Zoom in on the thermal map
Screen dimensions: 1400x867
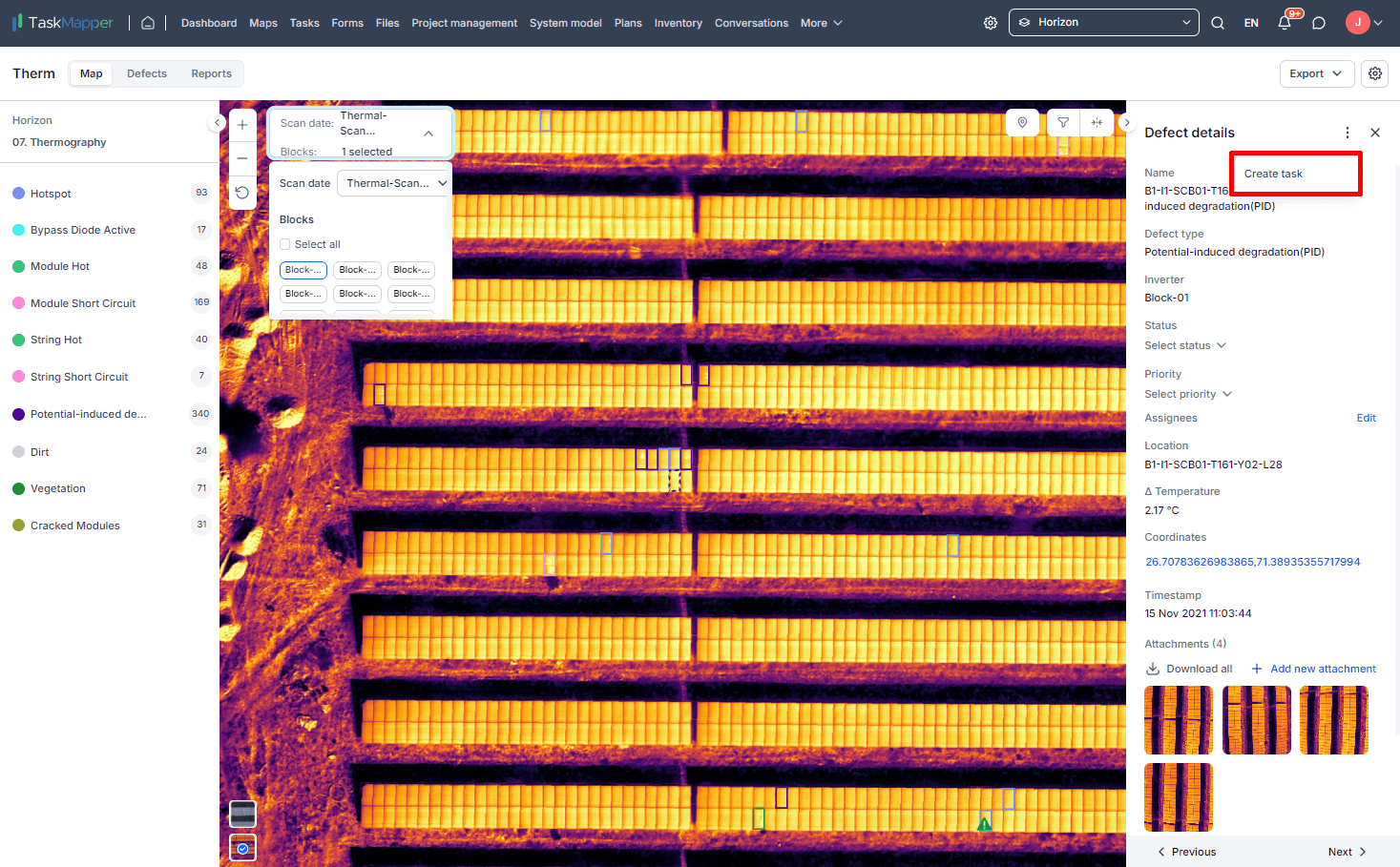point(242,125)
